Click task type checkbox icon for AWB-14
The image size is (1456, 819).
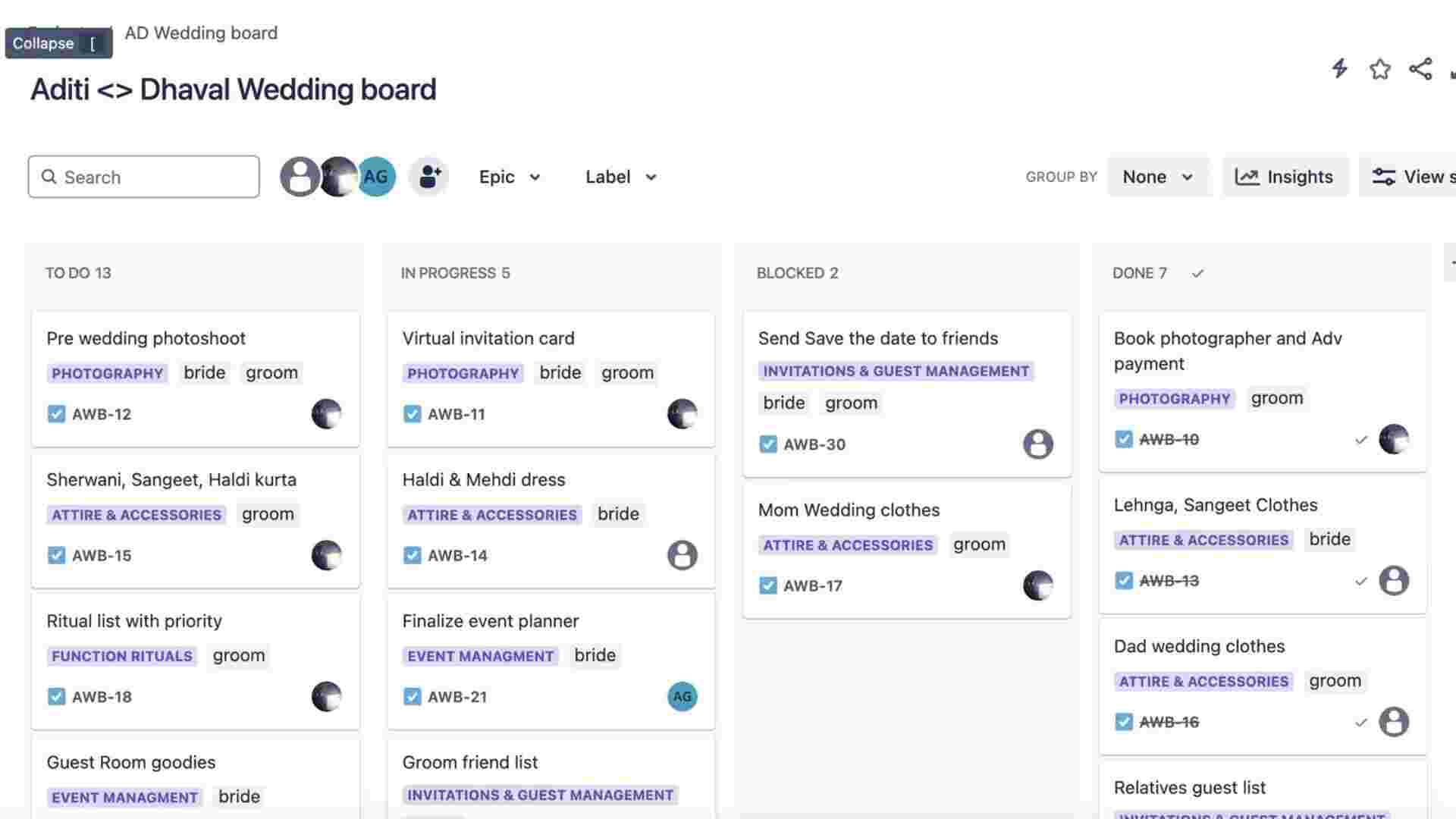[x=412, y=555]
